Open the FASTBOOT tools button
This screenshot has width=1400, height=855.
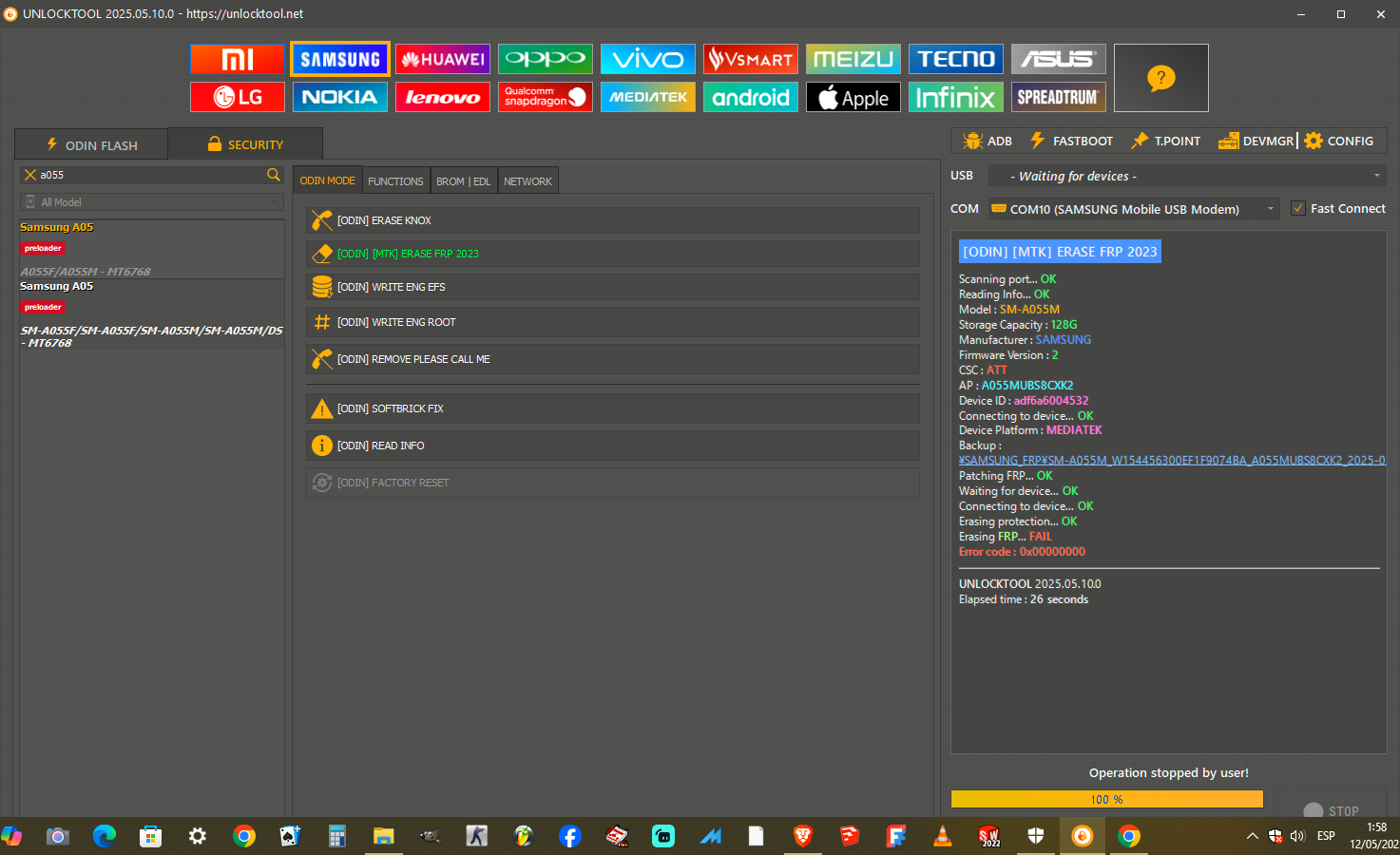click(1071, 141)
